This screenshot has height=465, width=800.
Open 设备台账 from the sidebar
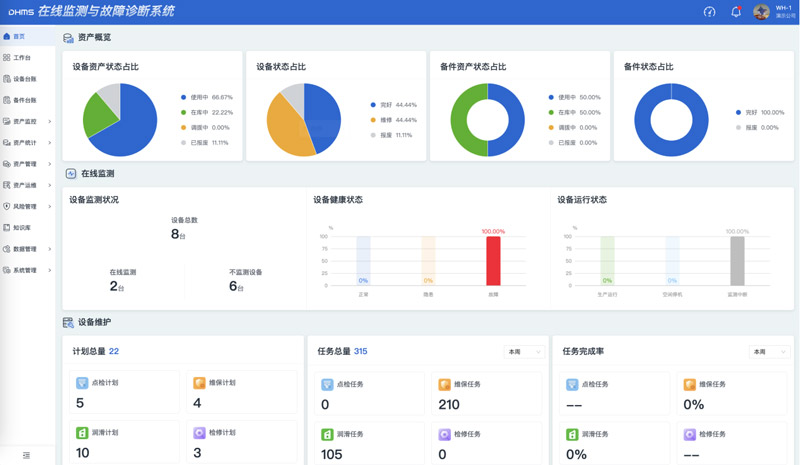pyautogui.click(x=24, y=79)
